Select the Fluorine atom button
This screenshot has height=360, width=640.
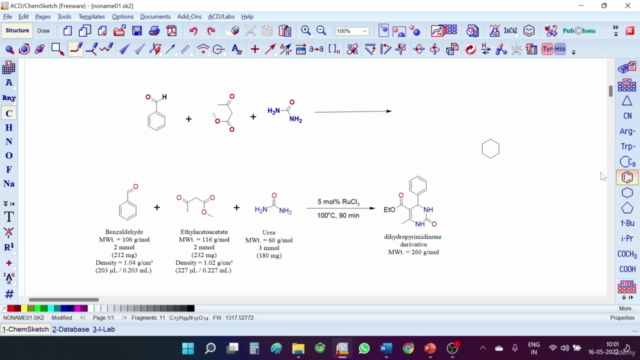pos(9,169)
